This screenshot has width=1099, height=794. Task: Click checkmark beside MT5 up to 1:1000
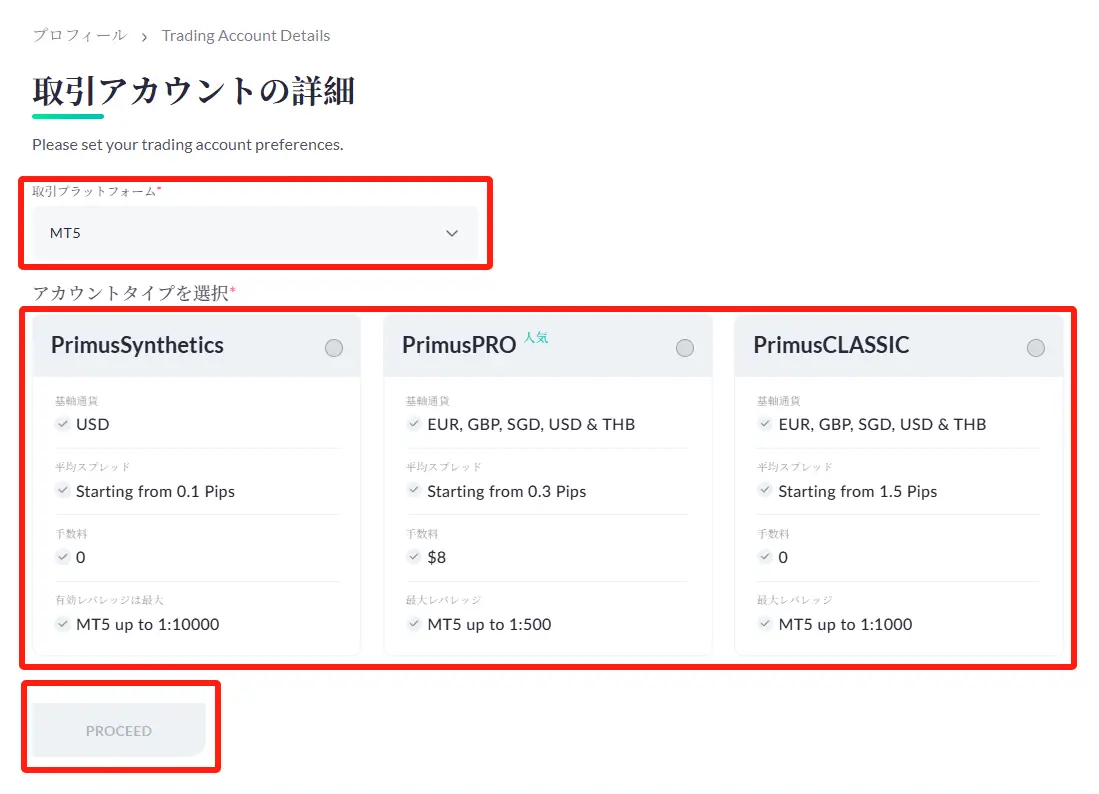tap(765, 624)
